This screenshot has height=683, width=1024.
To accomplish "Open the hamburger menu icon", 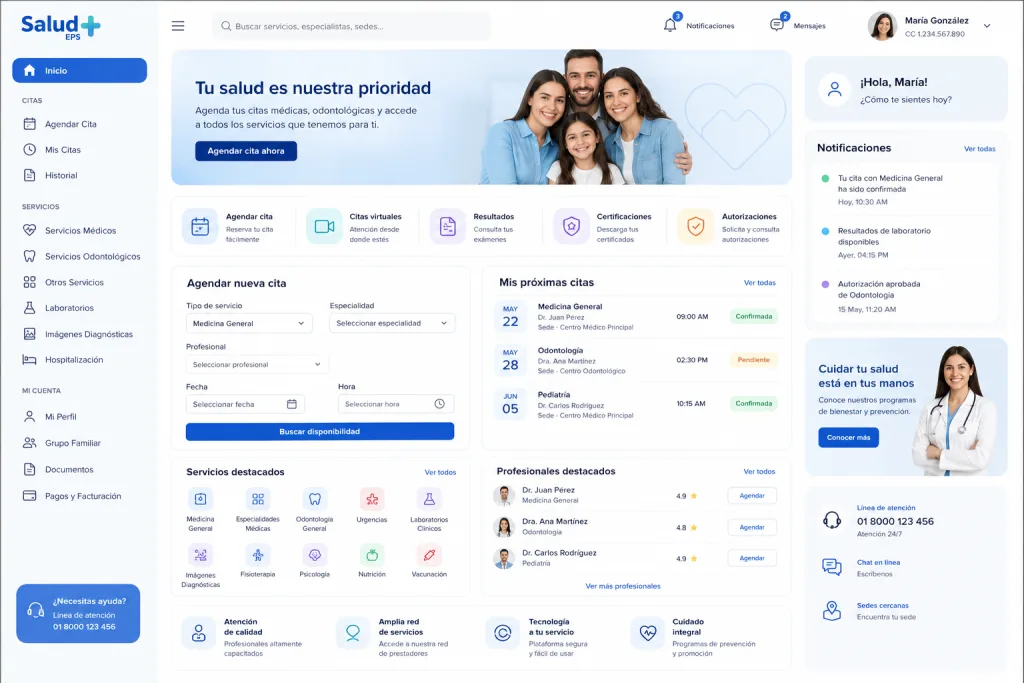I will coord(178,26).
